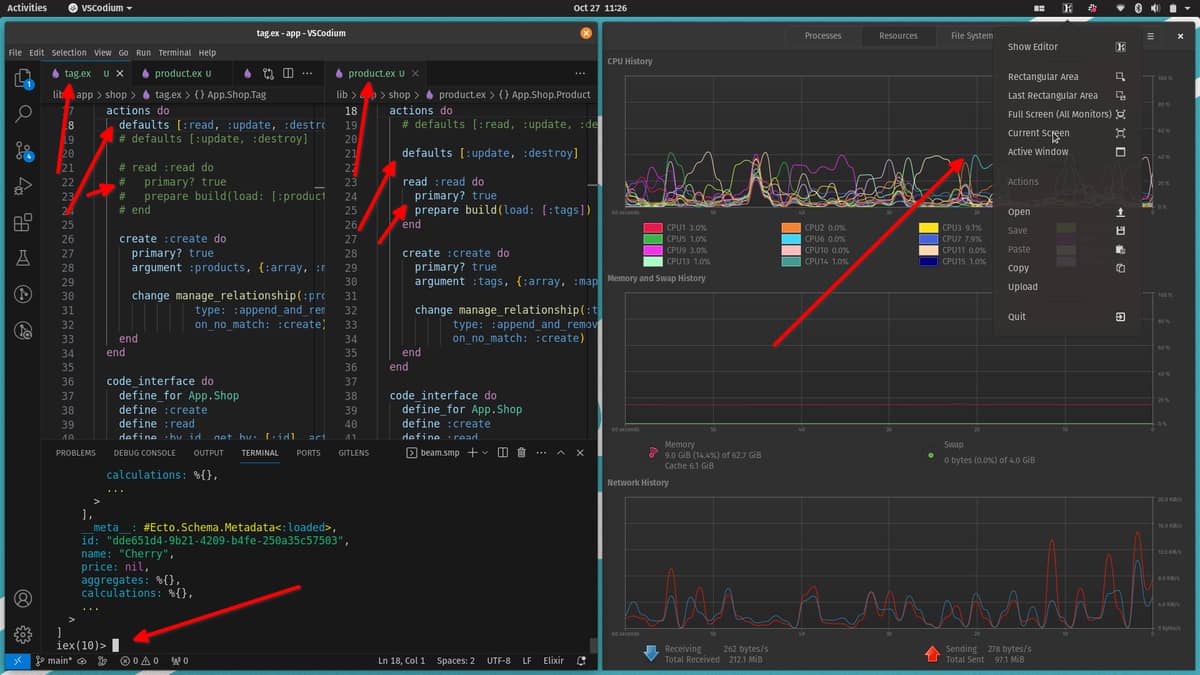
Task: Open the Terminal menu in the menu bar
Action: point(174,52)
